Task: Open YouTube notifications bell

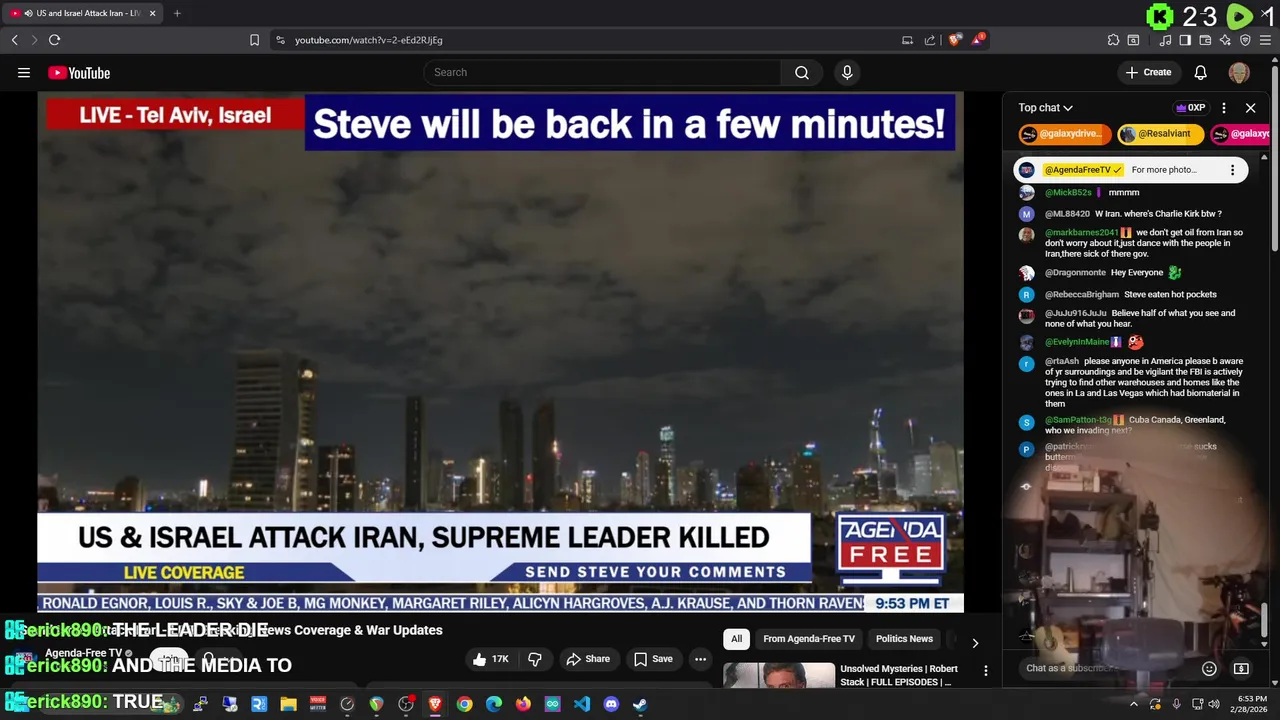Action: pos(1201,72)
